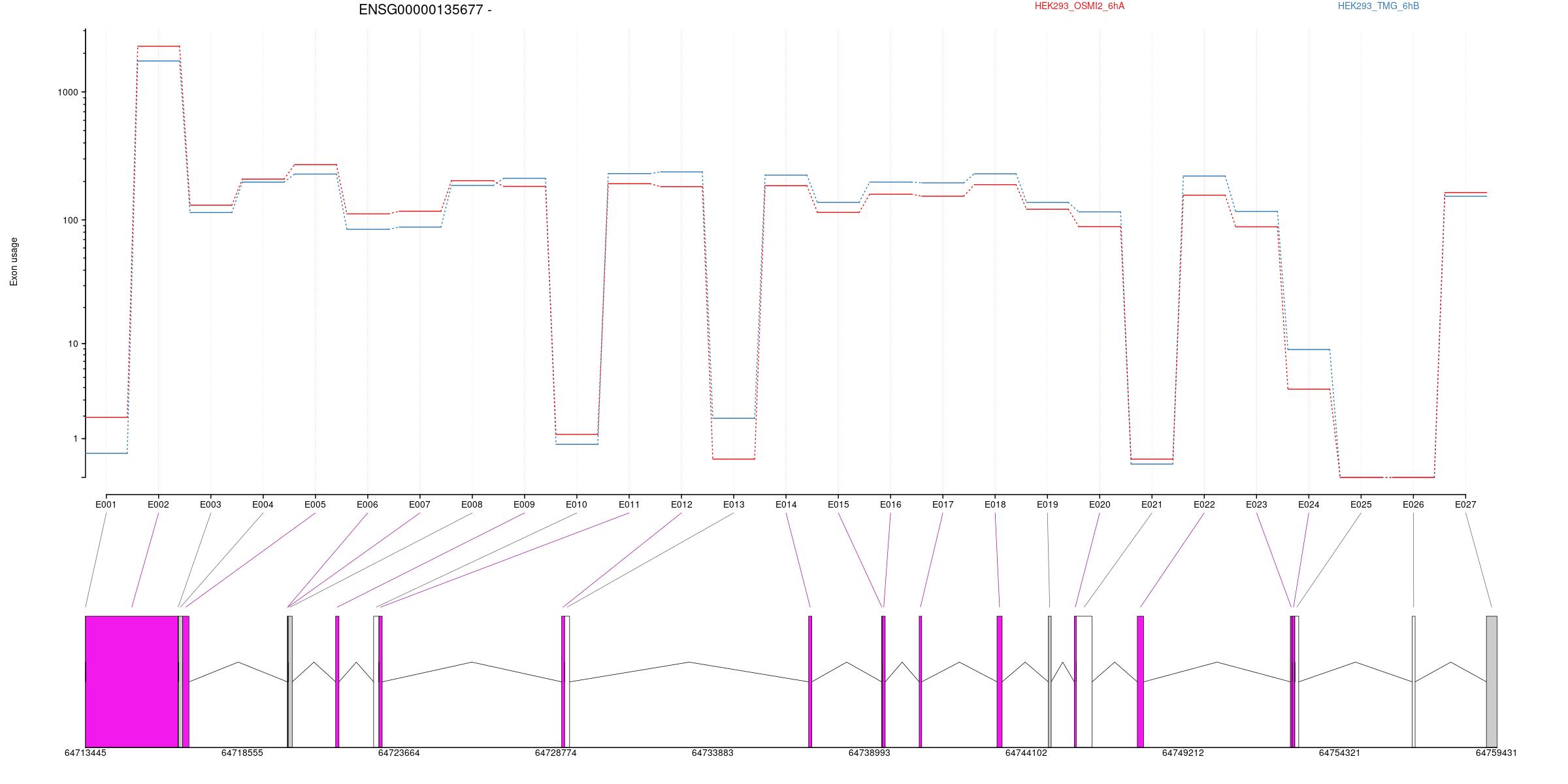Select exon label E001
Viewport: 1568px width, 784px height.
click(x=106, y=504)
